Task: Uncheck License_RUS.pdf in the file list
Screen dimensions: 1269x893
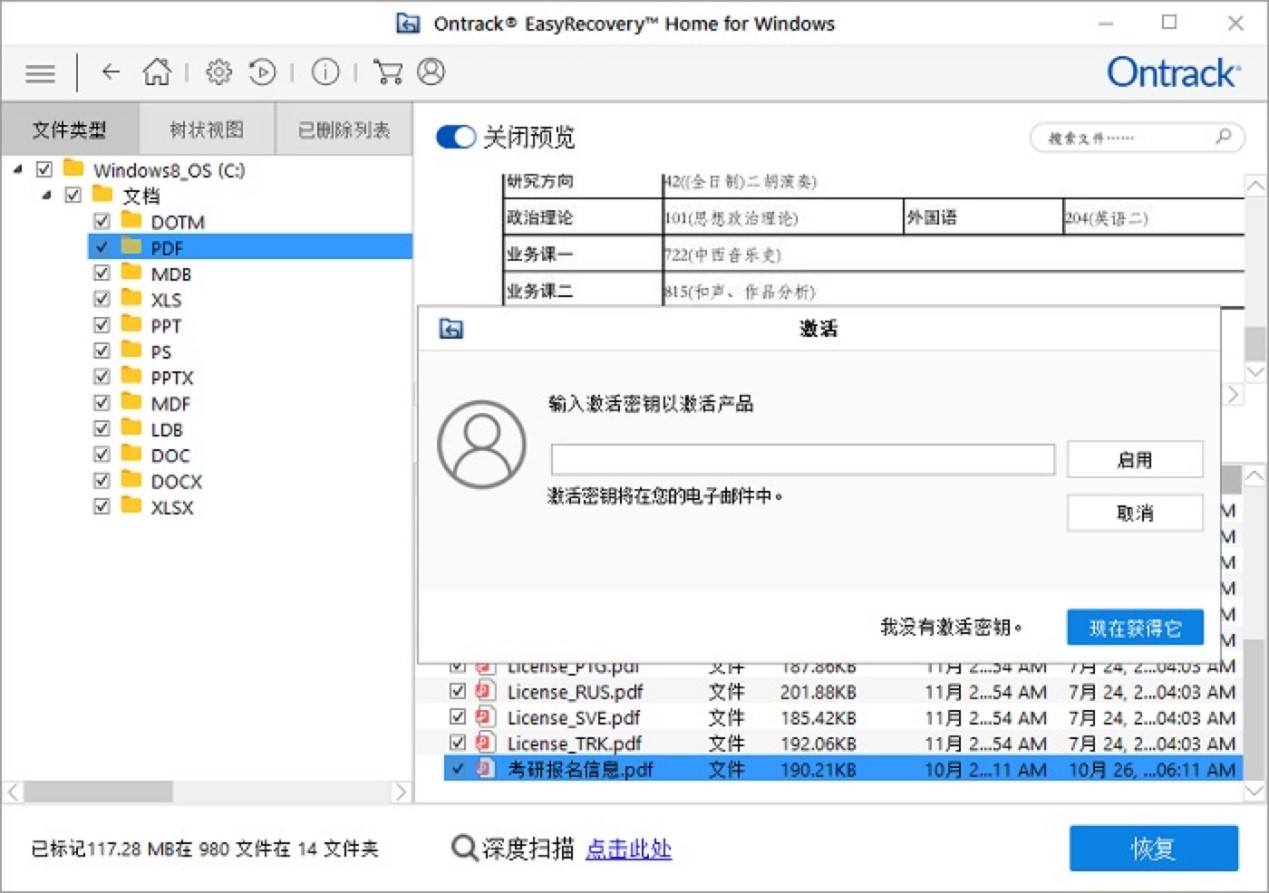Action: 457,691
